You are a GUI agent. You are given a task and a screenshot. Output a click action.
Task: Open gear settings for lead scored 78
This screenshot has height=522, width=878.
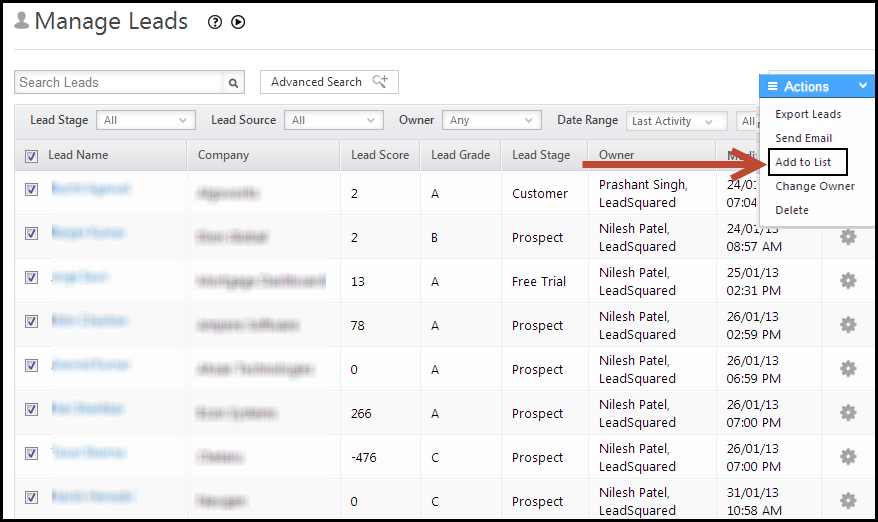pyautogui.click(x=848, y=325)
